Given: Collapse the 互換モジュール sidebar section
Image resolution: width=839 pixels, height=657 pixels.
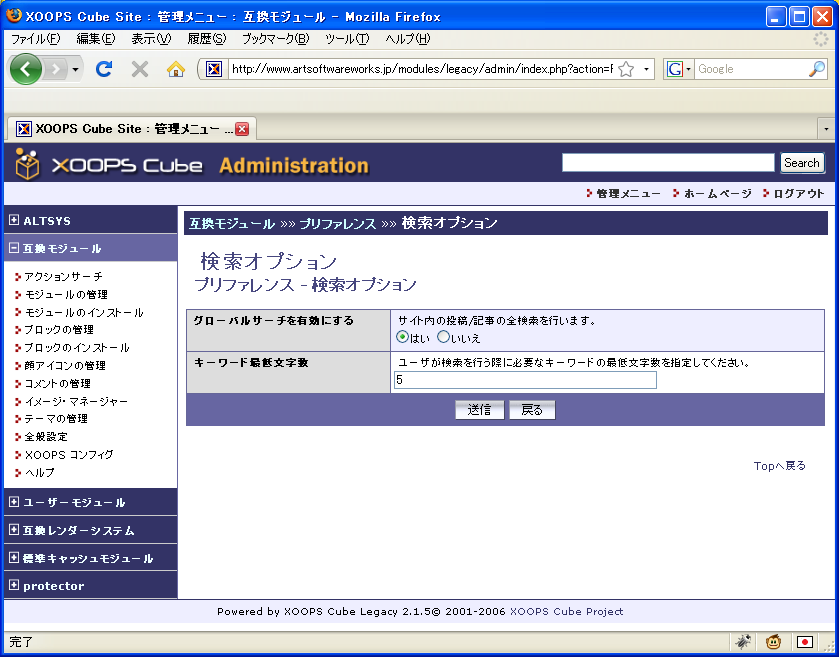Looking at the screenshot, I should point(14,248).
